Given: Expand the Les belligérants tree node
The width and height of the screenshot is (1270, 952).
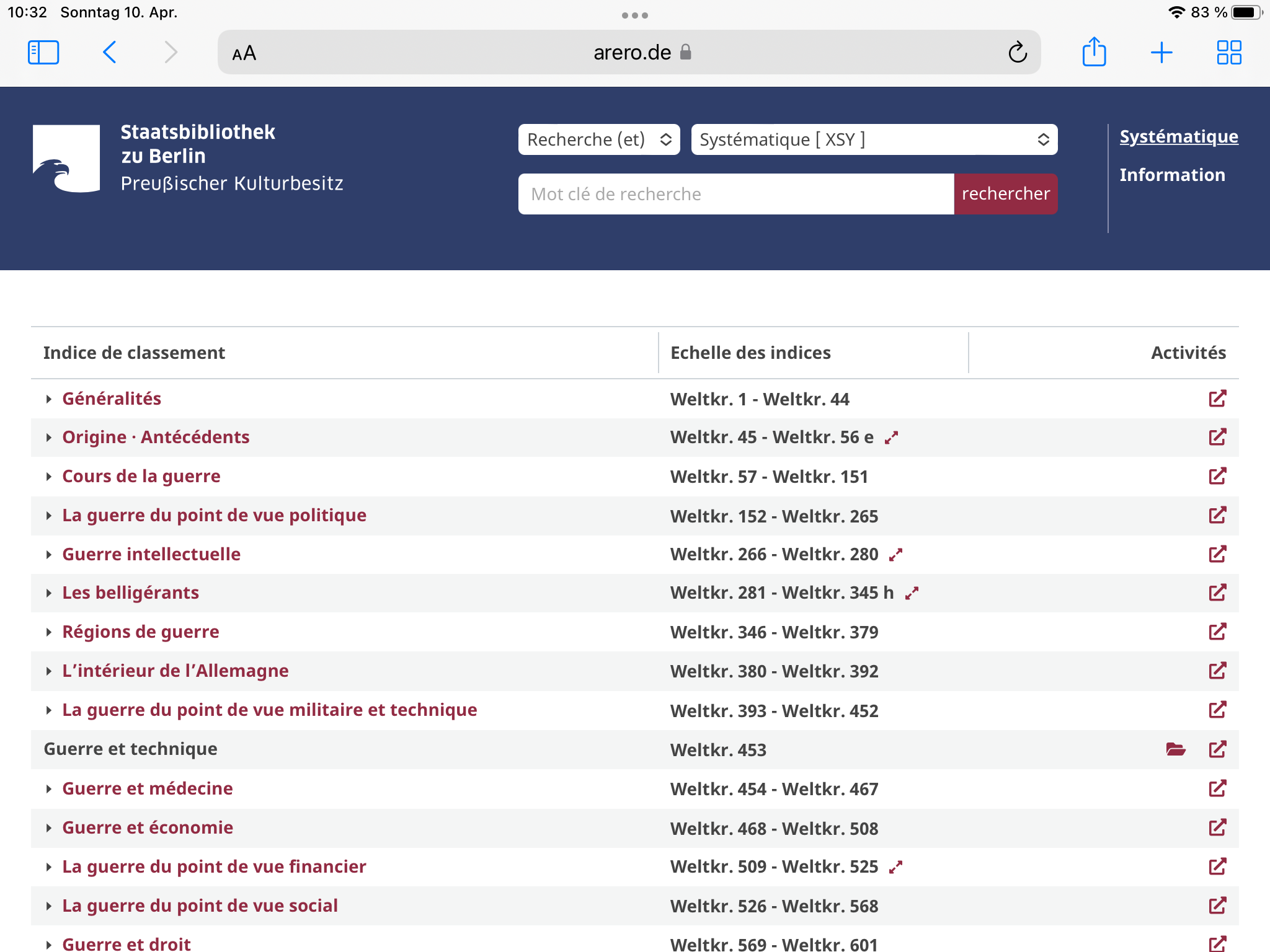Looking at the screenshot, I should (49, 593).
